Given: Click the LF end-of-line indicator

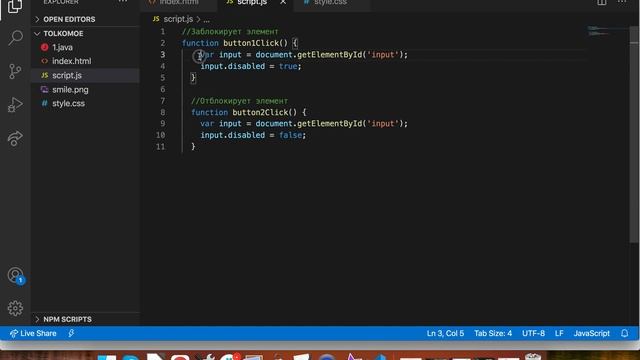Looking at the screenshot, I should coord(559,333).
